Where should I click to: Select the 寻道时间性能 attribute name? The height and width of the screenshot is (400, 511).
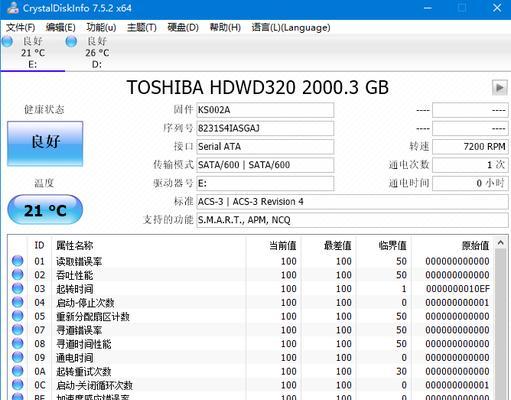point(84,344)
